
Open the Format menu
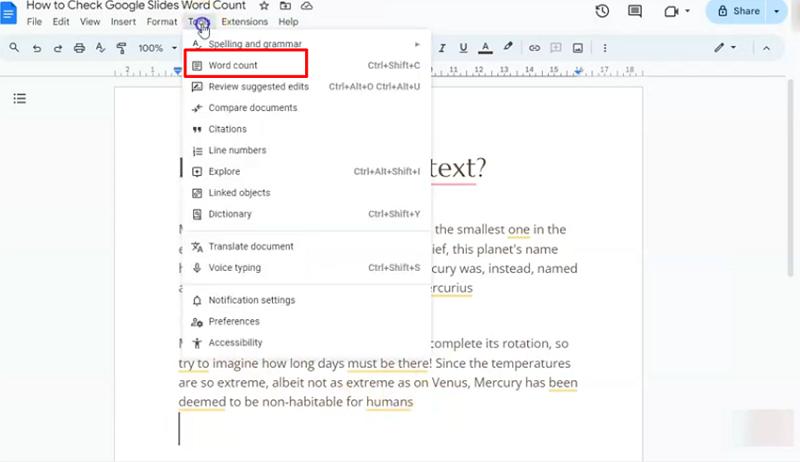[x=162, y=22]
